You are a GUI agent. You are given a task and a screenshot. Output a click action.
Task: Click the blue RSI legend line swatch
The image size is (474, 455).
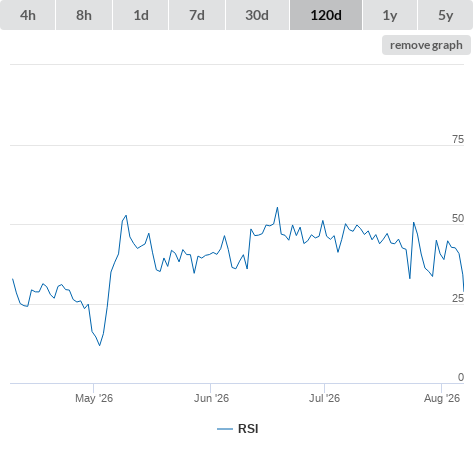pyautogui.click(x=225, y=429)
